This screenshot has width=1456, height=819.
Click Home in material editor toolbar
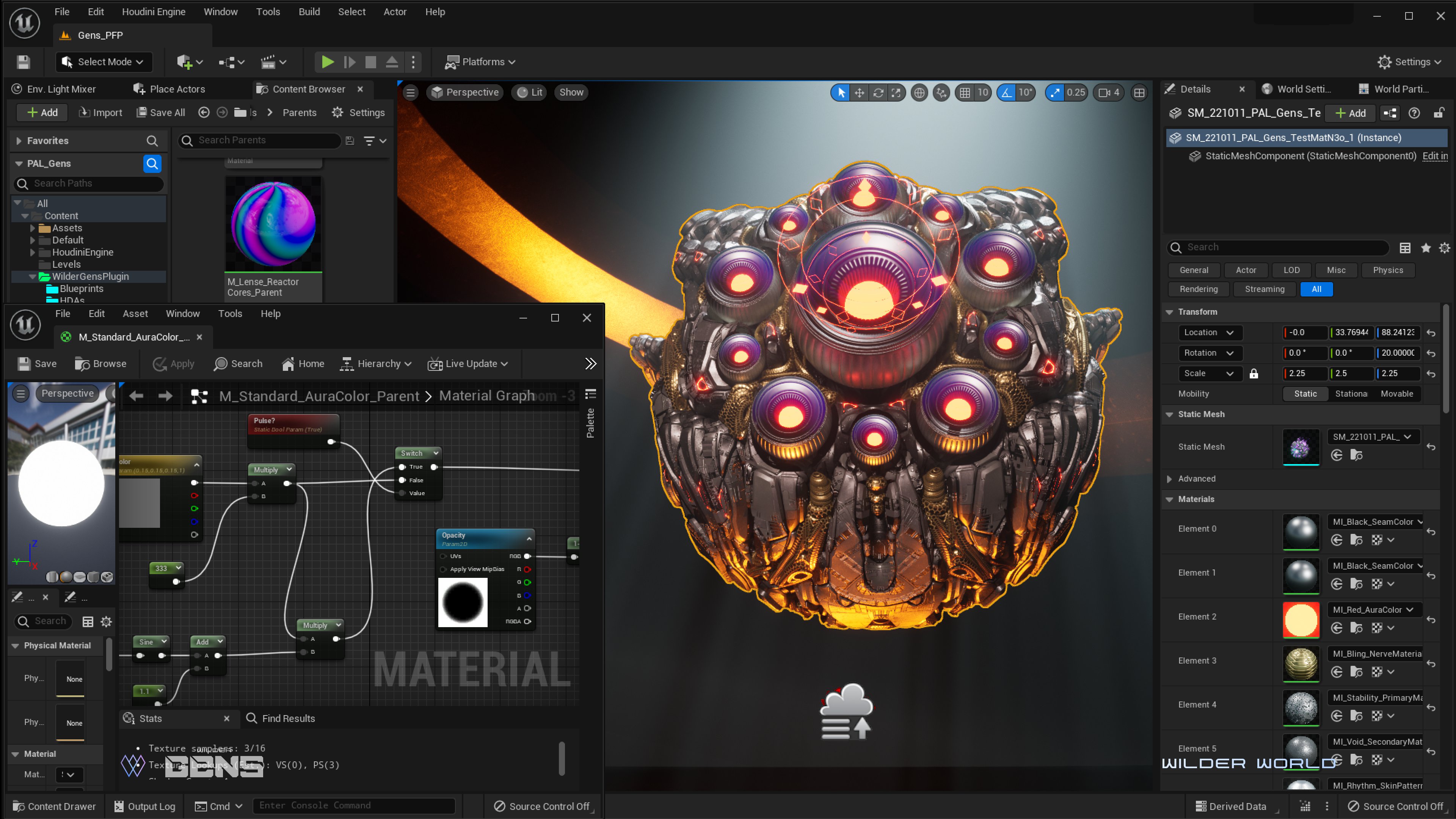[303, 364]
